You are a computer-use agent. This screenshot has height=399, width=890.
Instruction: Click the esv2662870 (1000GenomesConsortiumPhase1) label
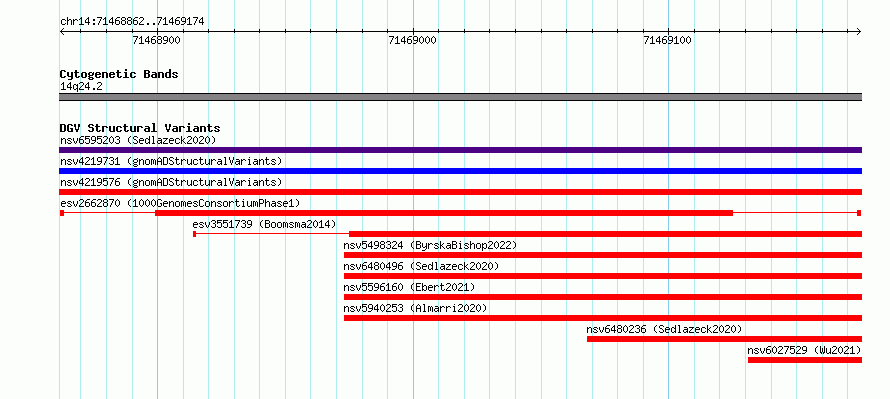click(x=180, y=203)
